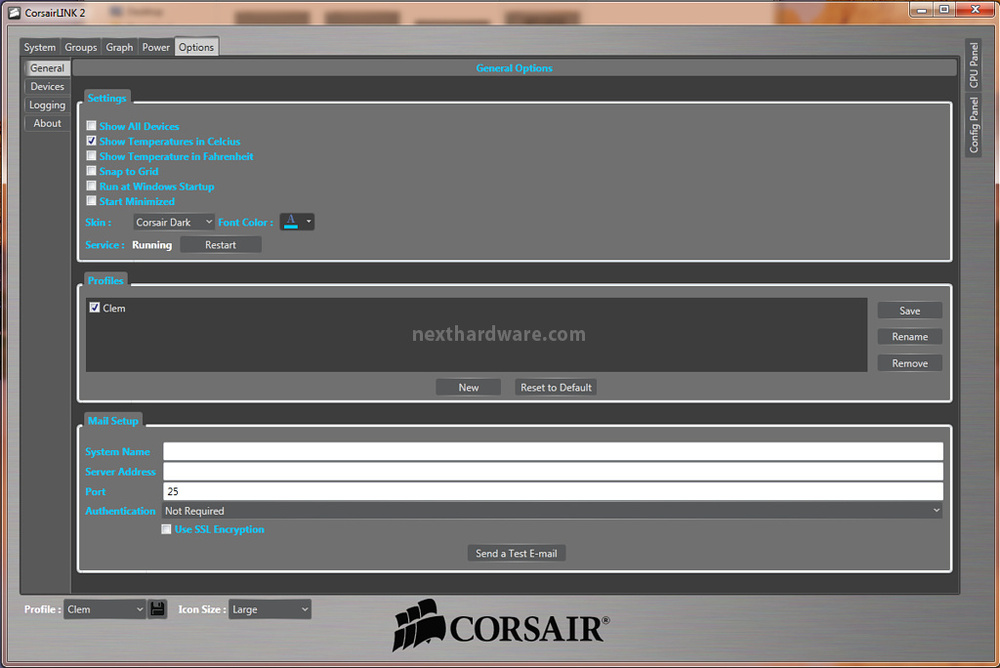Enable Run at Windows Startup
This screenshot has width=1000, height=668.
click(91, 186)
